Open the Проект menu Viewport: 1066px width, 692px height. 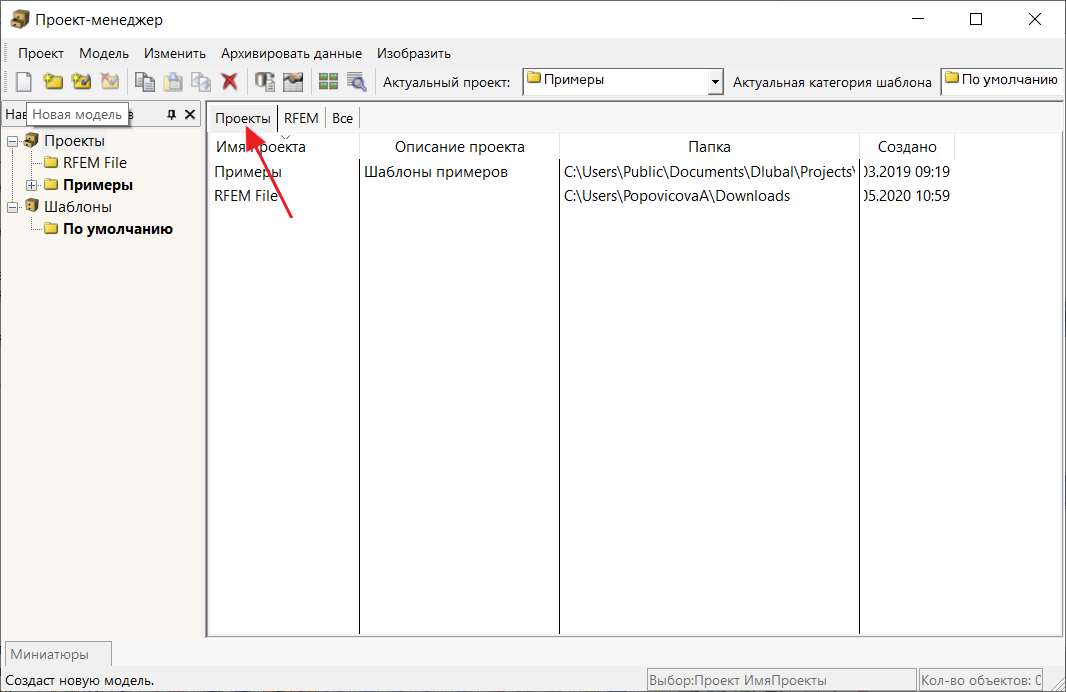(41, 53)
